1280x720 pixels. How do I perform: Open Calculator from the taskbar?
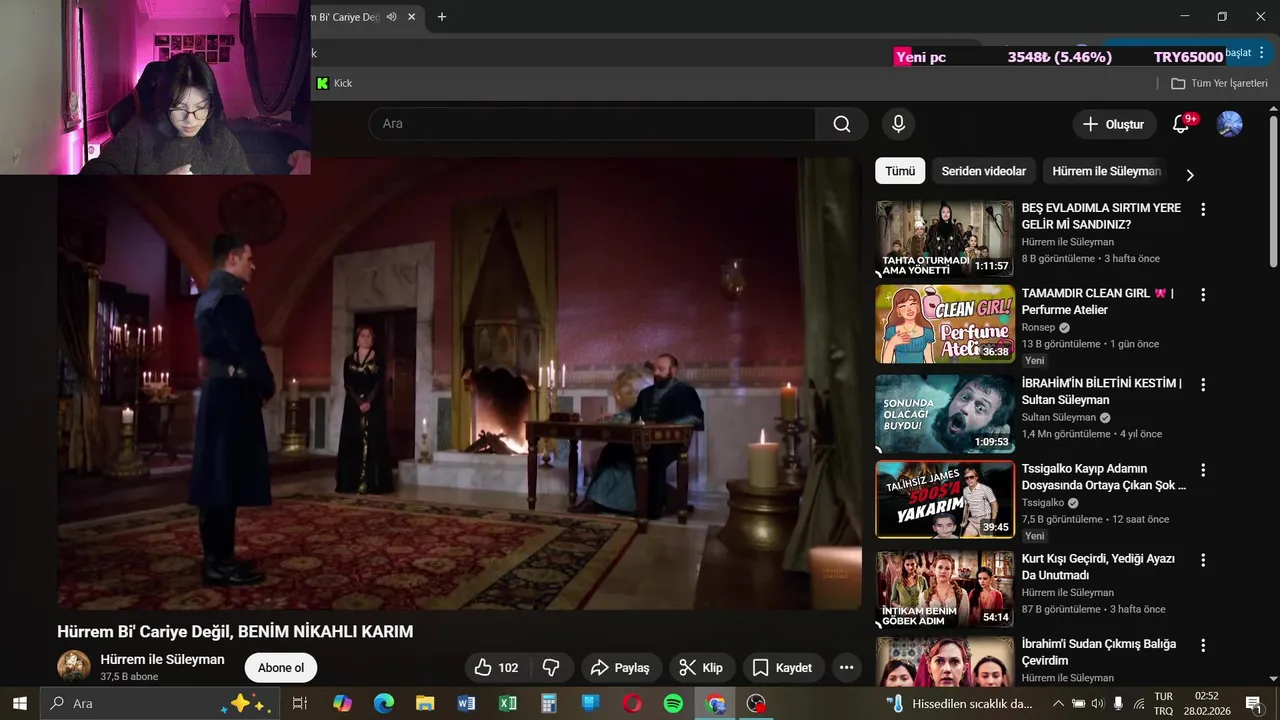tap(549, 703)
